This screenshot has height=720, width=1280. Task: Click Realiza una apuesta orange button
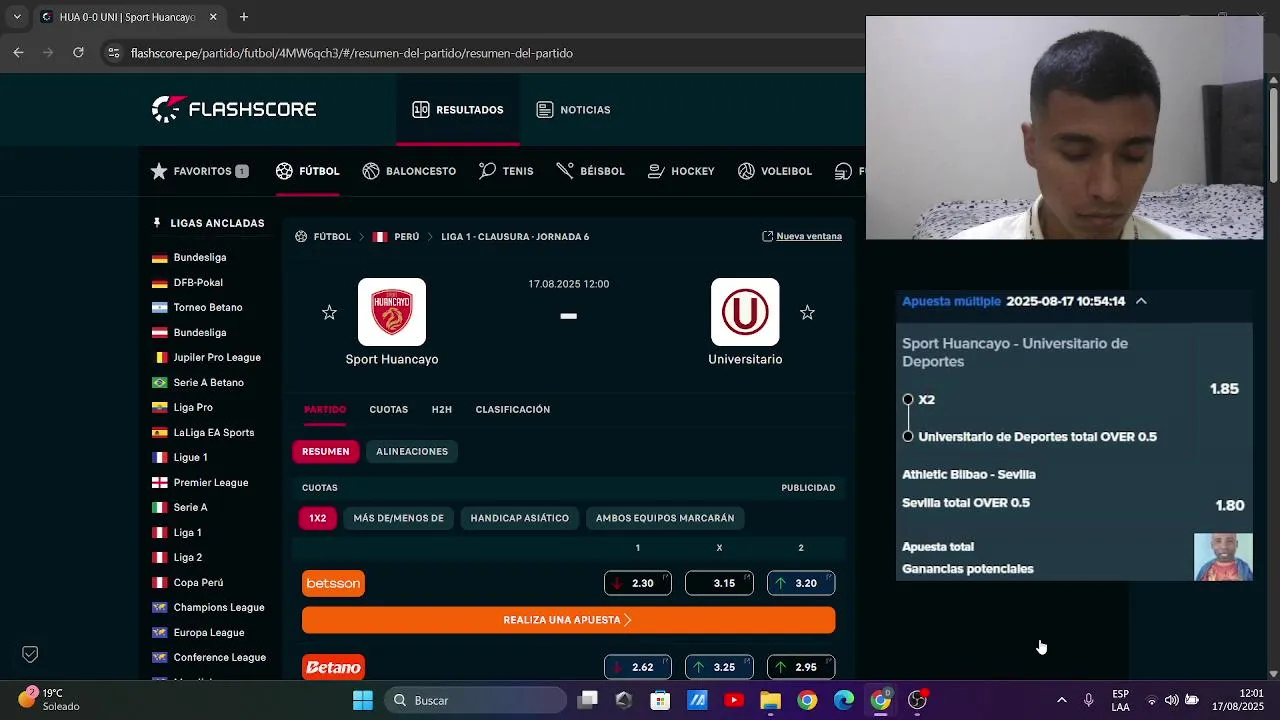pos(568,620)
